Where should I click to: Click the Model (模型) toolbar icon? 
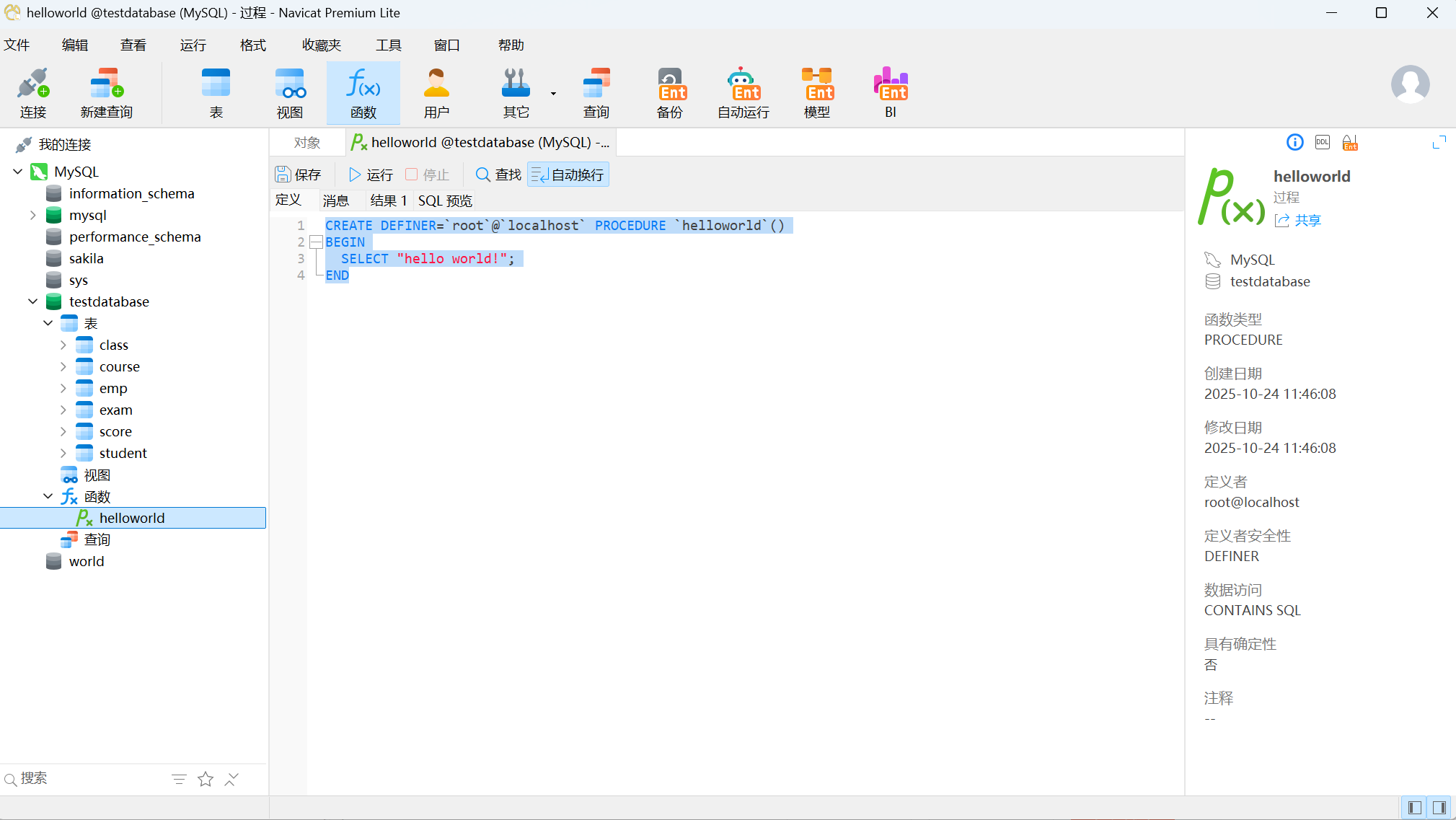817,84
